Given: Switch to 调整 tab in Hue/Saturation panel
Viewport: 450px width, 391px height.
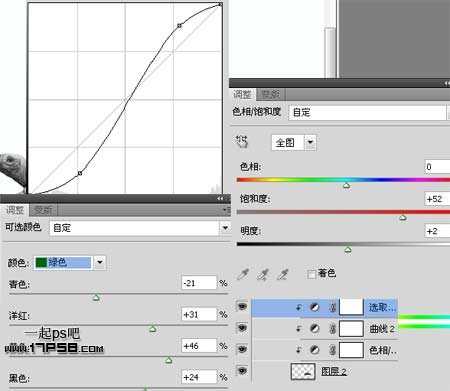Looking at the screenshot, I should [x=242, y=95].
